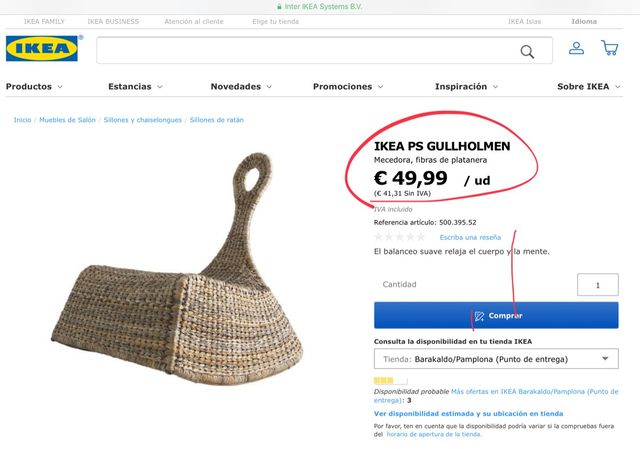This screenshot has height=449, width=640.
Task: Open the user account icon
Action: tap(576, 48)
